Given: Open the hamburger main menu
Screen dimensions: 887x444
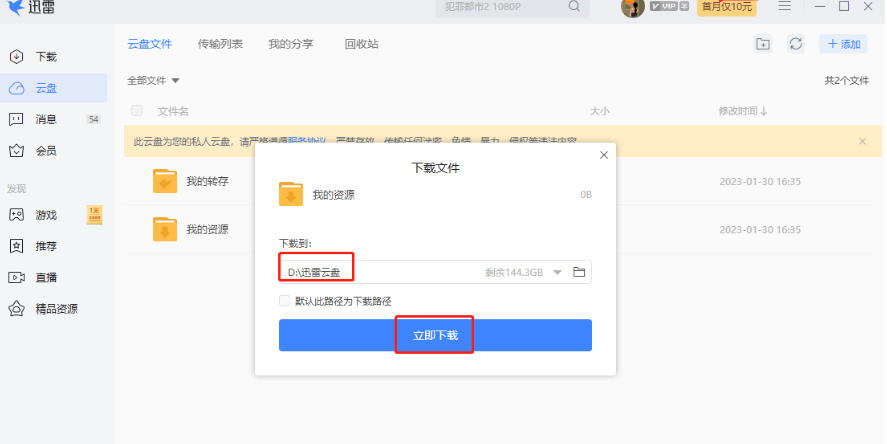Looking at the screenshot, I should pyautogui.click(x=785, y=6).
